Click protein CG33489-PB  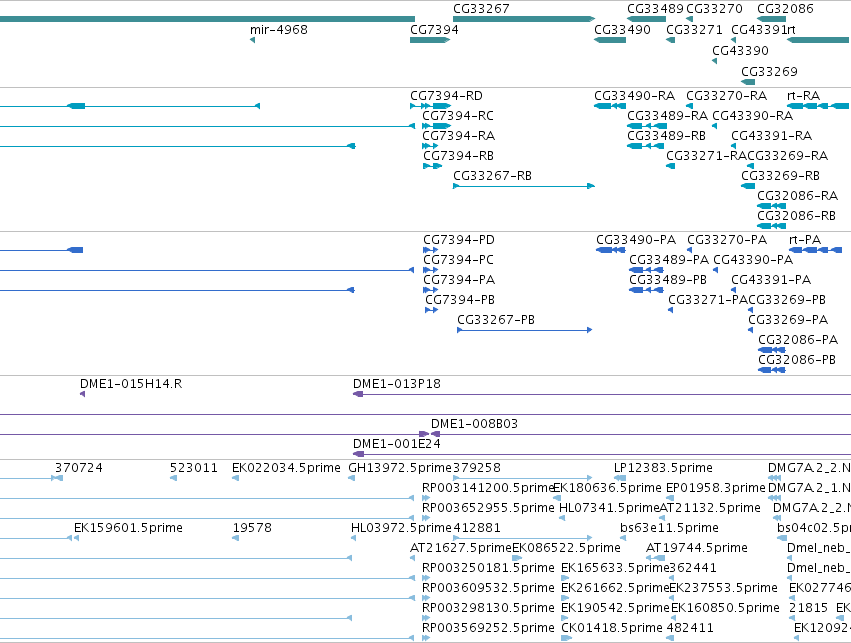click(x=668, y=280)
